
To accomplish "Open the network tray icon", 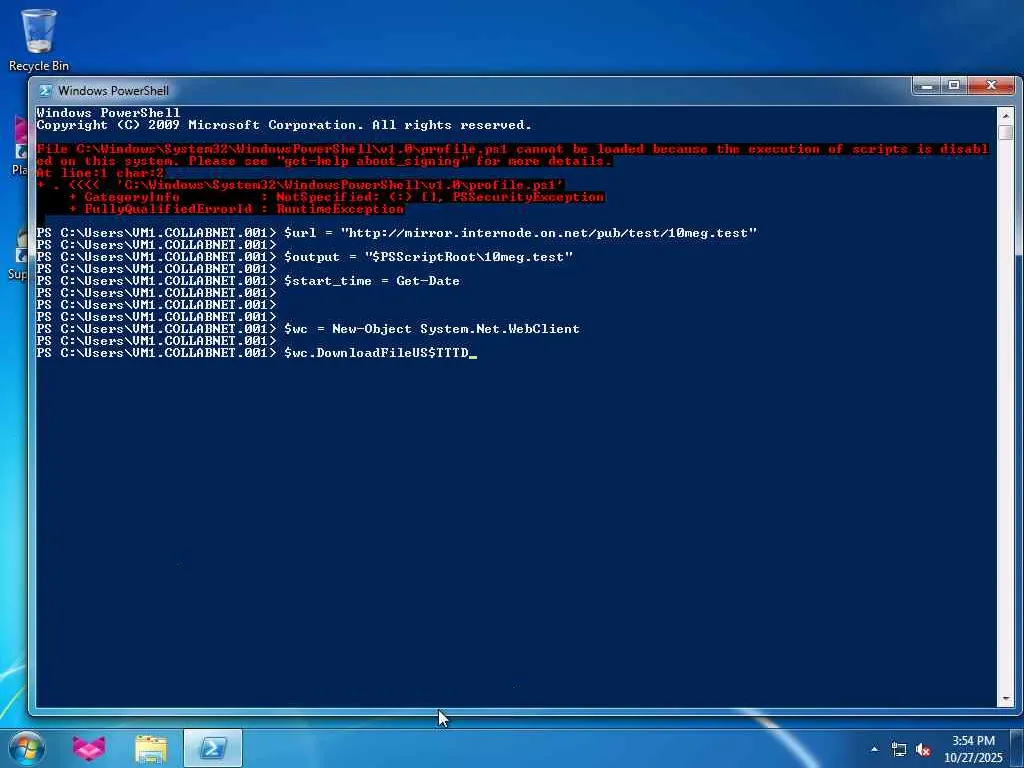I will coord(899,749).
